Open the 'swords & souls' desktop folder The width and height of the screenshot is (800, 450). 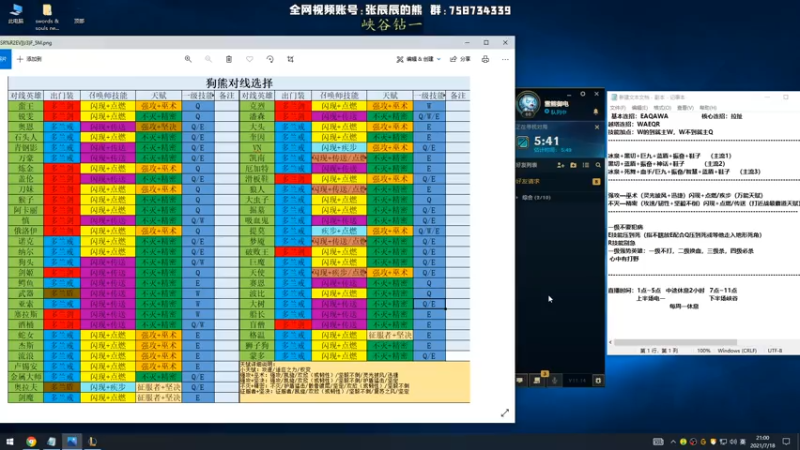47,17
